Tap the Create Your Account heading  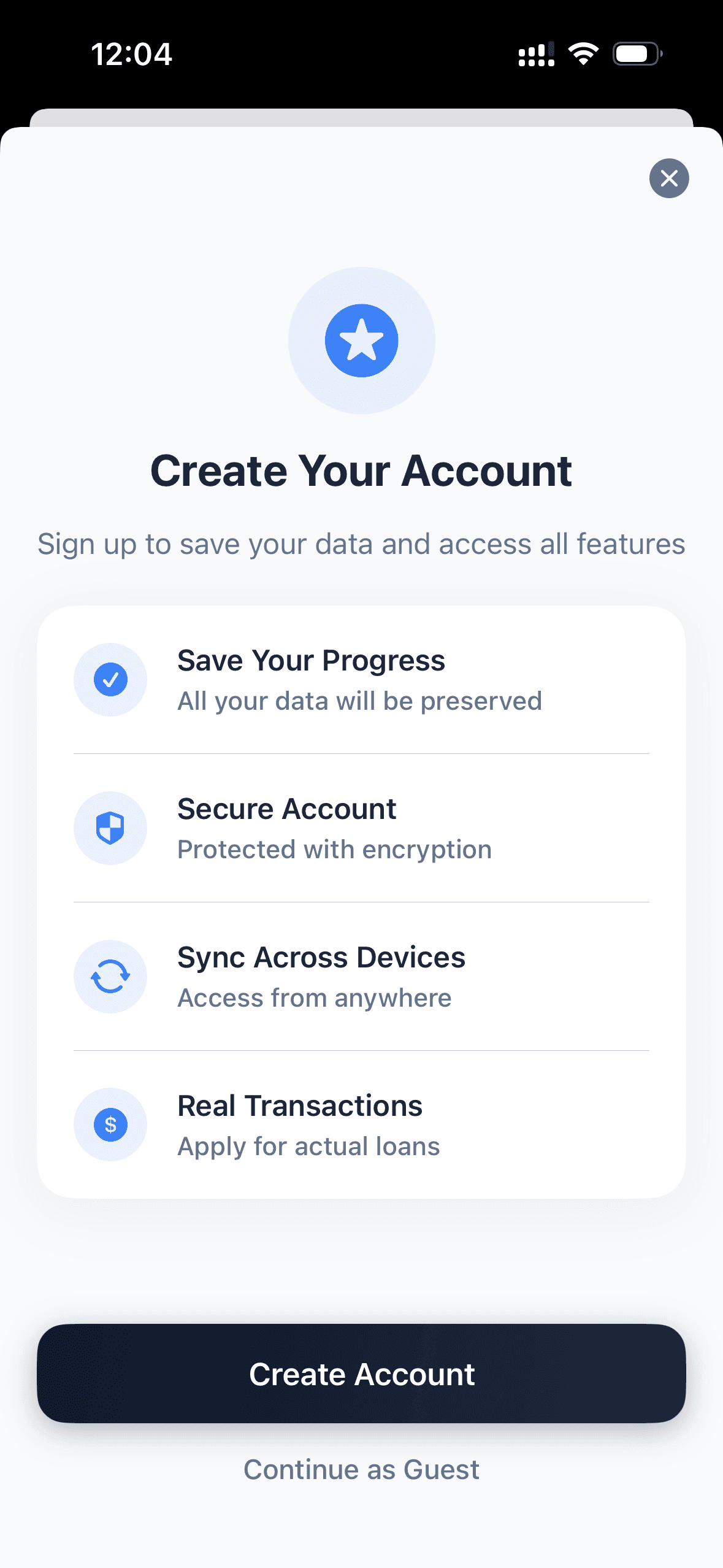coord(361,470)
